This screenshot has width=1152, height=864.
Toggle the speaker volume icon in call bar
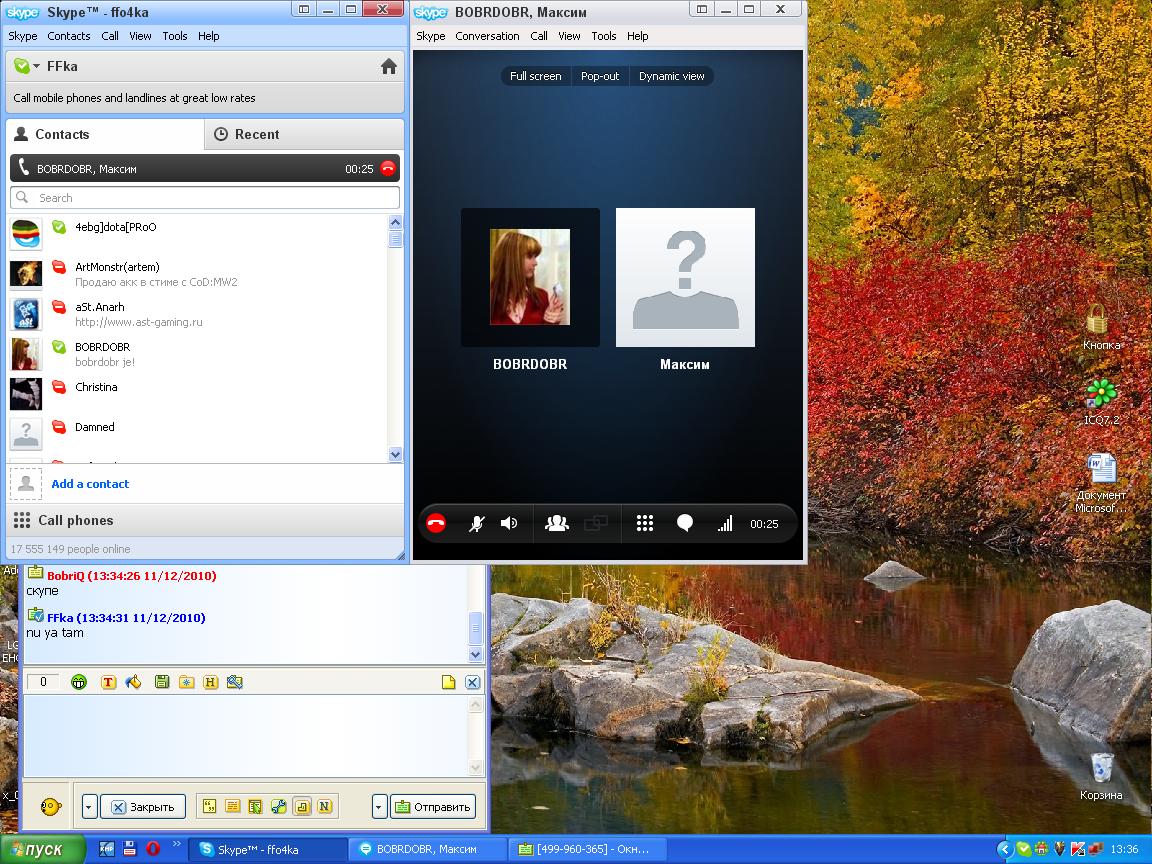click(509, 523)
